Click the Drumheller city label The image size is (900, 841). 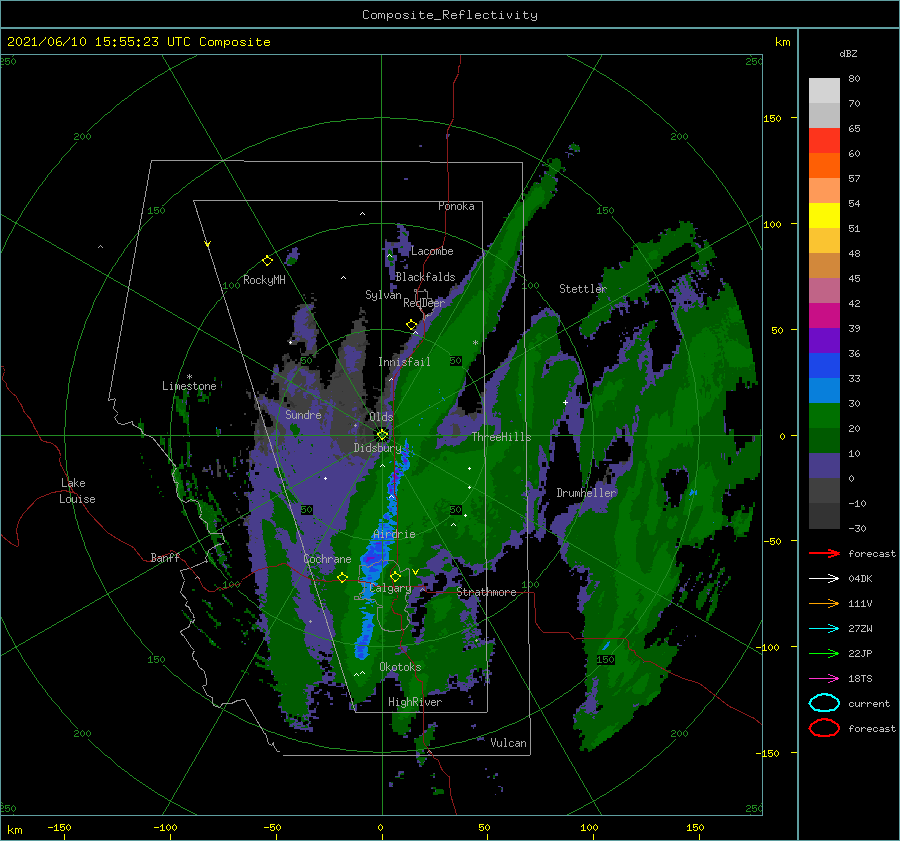[586, 493]
